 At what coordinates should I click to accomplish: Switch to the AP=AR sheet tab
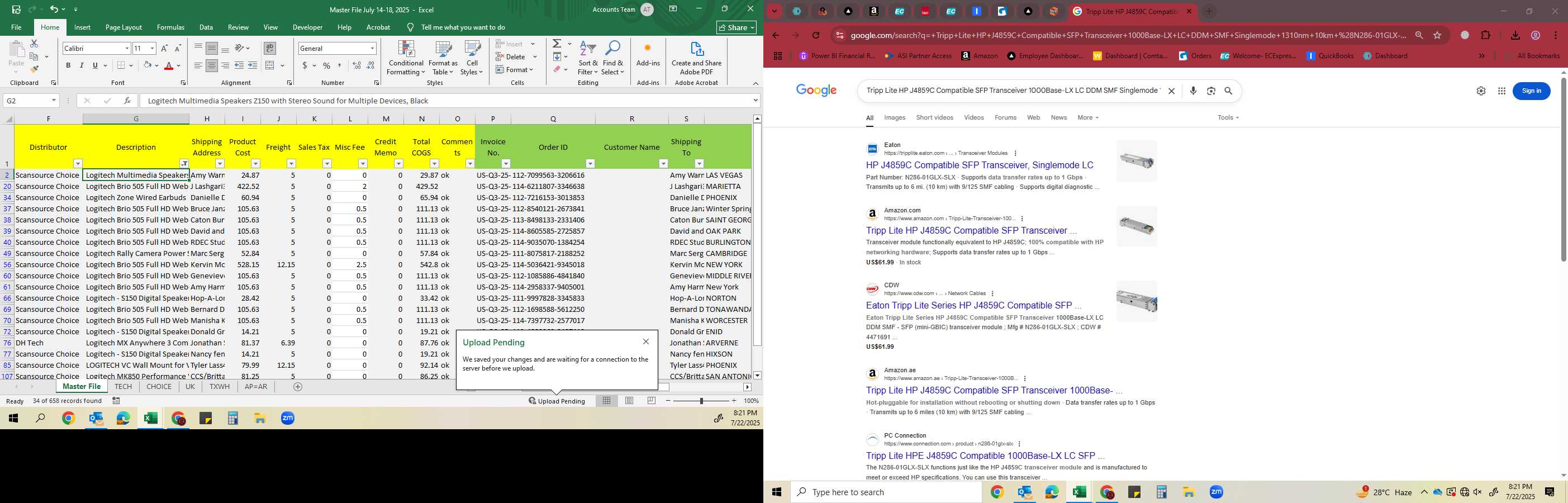click(x=256, y=387)
